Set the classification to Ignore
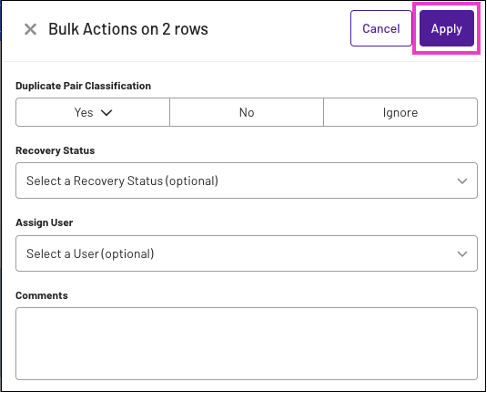487x393 pixels. point(400,112)
